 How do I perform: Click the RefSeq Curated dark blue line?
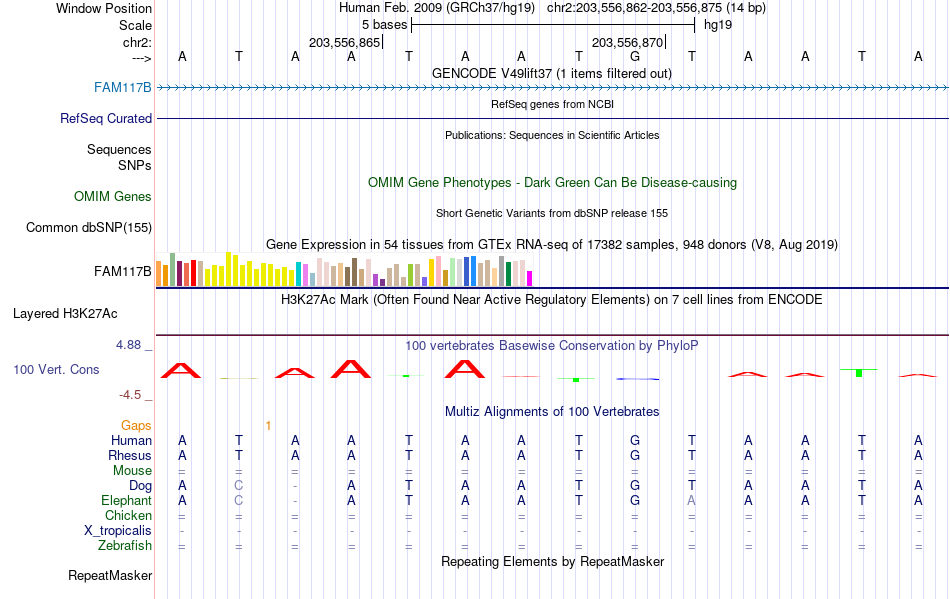click(x=552, y=119)
